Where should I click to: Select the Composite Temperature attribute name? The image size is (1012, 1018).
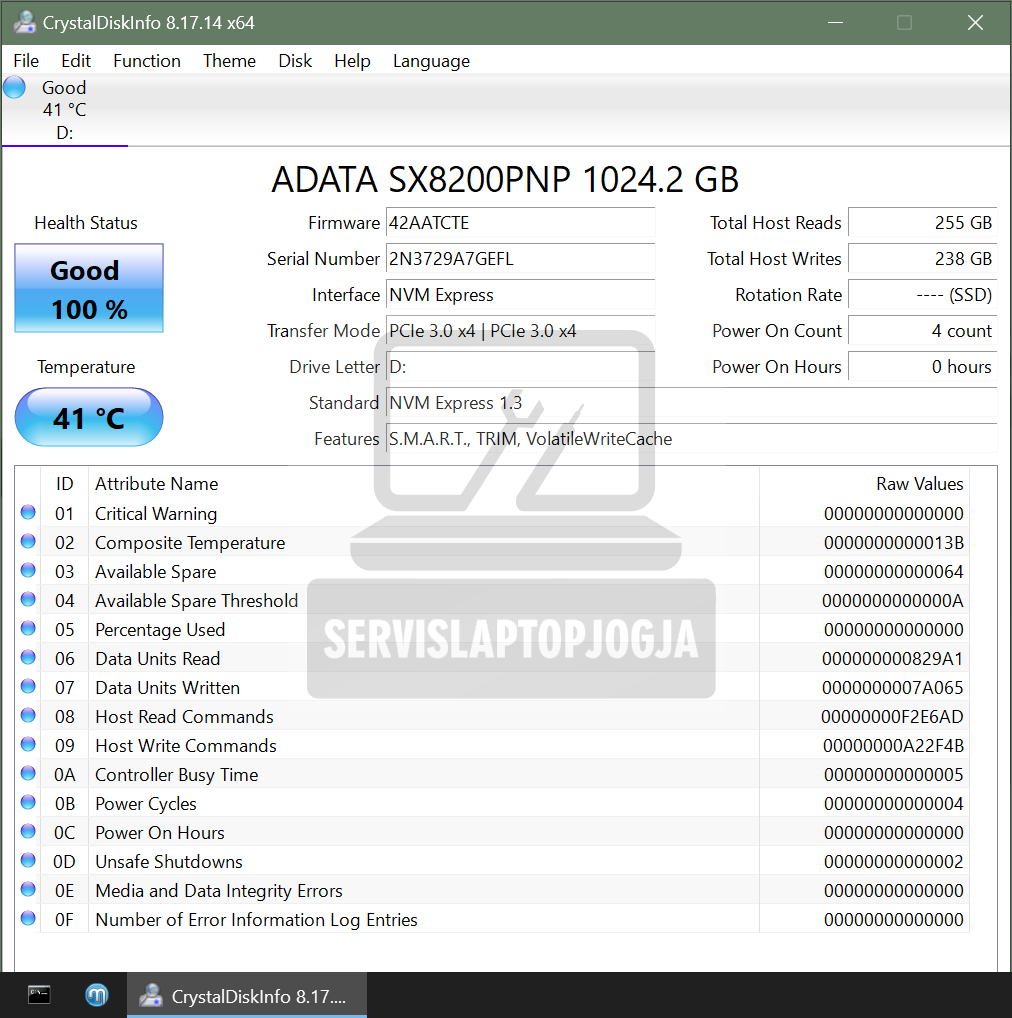[190, 543]
